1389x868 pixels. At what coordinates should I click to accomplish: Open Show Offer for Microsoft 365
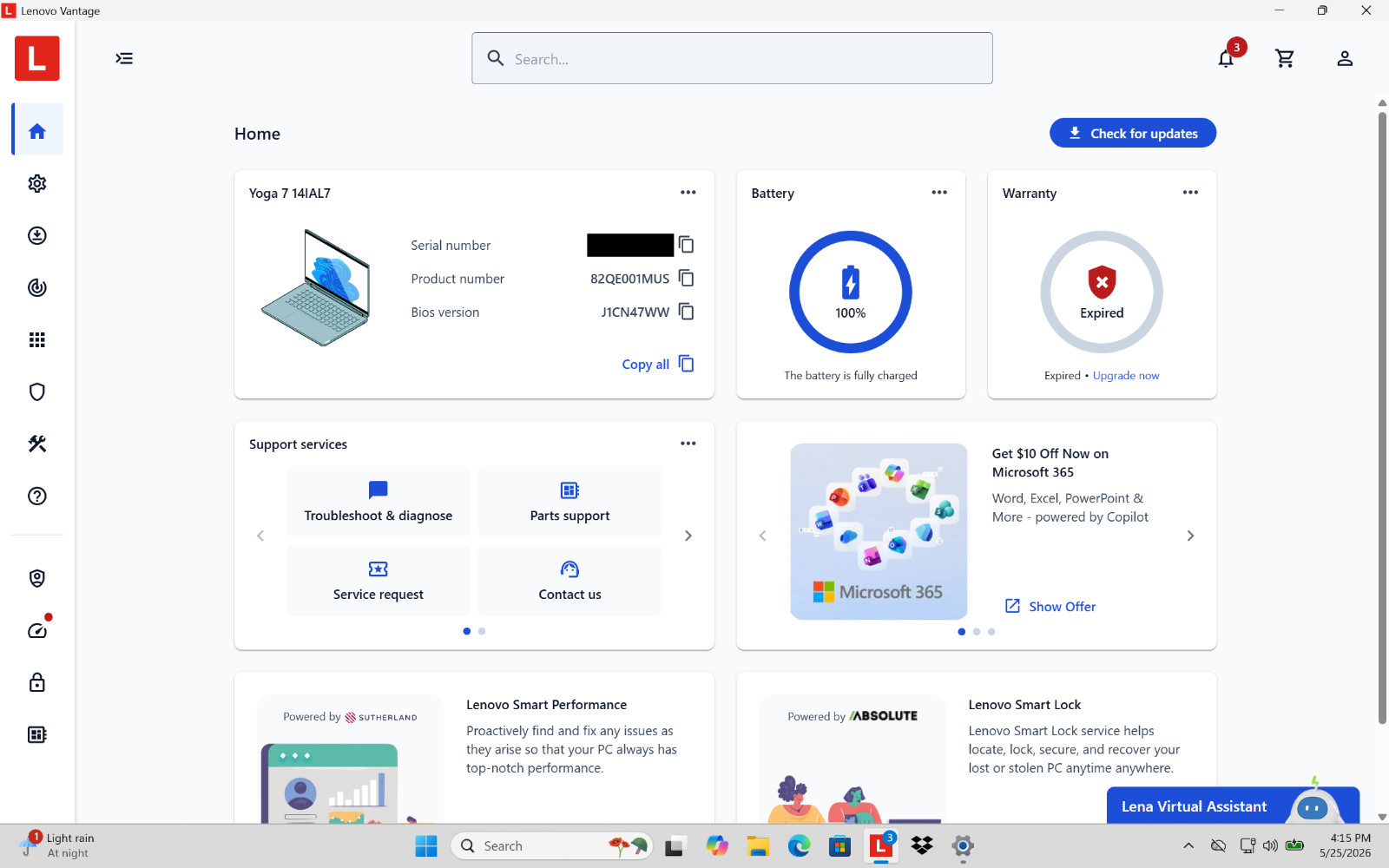pyautogui.click(x=1050, y=606)
